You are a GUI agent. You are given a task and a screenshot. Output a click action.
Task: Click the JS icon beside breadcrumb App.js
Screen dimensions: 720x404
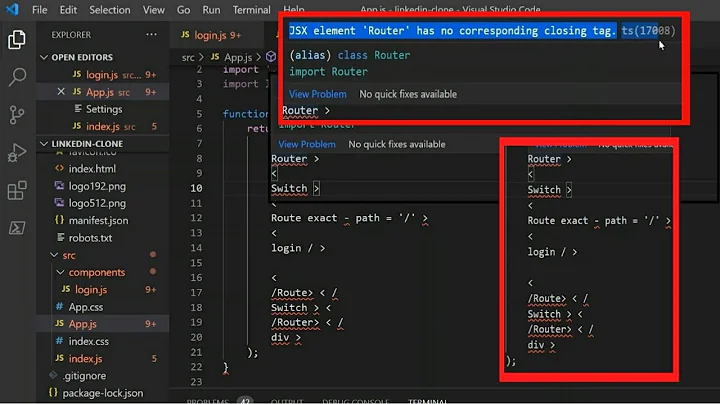(215, 56)
